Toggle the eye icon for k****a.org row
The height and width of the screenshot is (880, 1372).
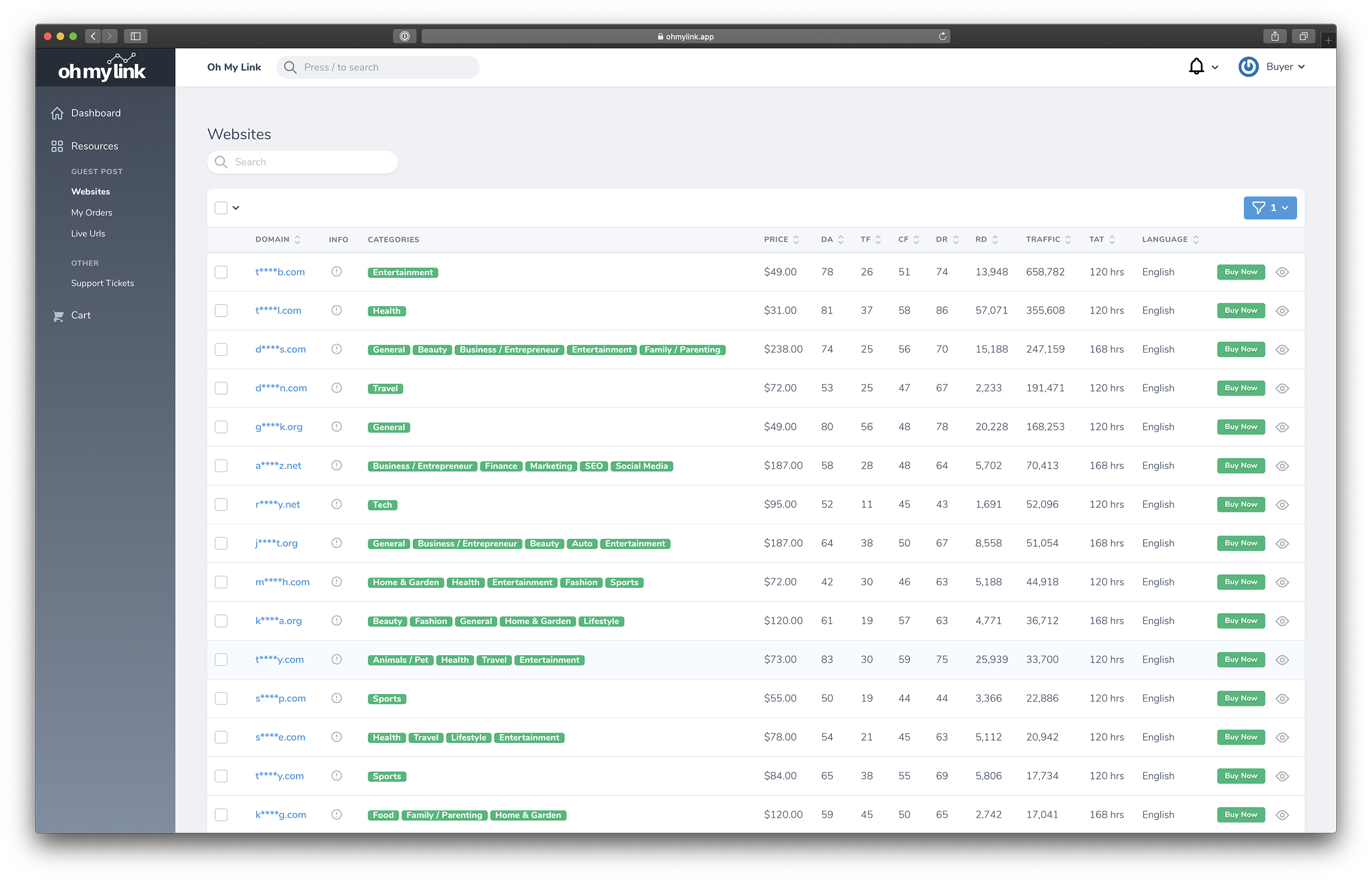pyautogui.click(x=1283, y=622)
